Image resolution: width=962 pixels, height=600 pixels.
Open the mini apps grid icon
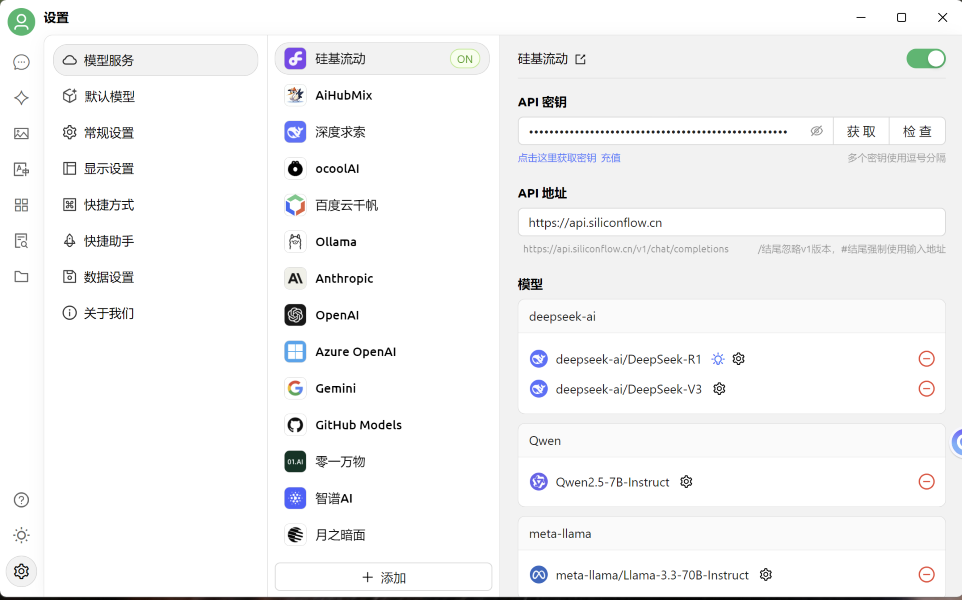click(21, 205)
